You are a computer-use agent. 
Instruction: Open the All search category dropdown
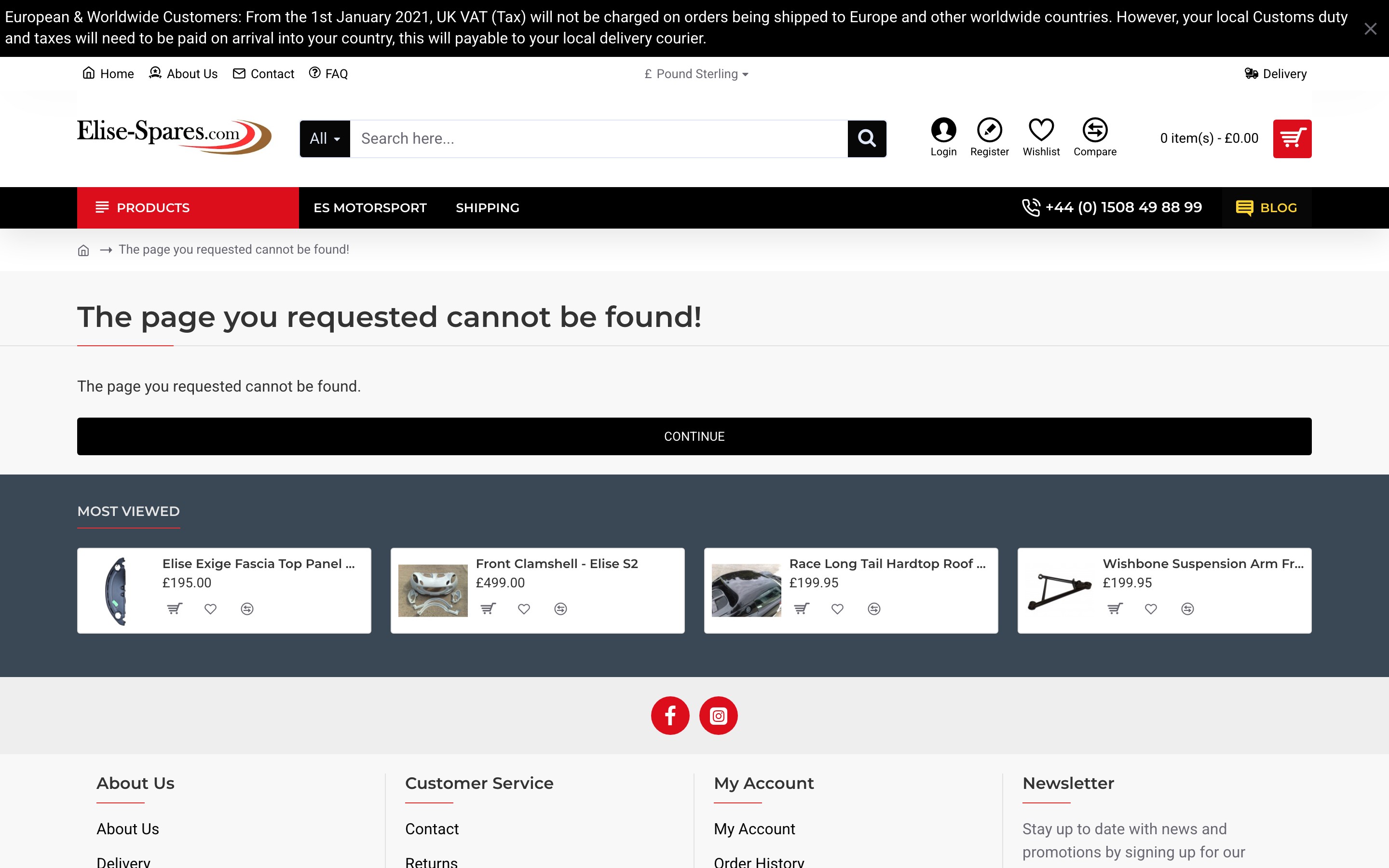click(x=324, y=138)
